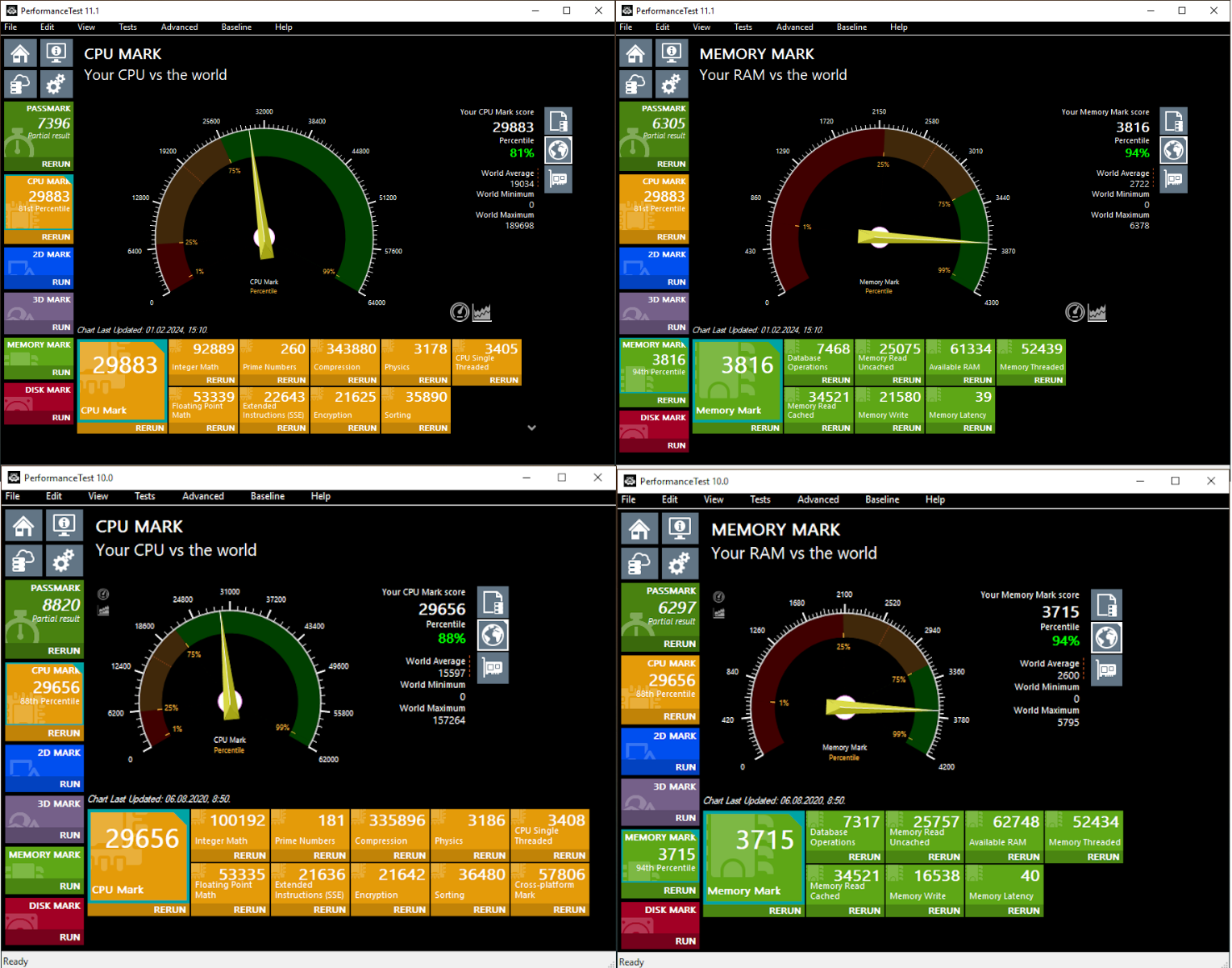Click hardware comparison icon in 10.0 CPU Mark window
This screenshot has width=1232, height=968.
(493, 668)
